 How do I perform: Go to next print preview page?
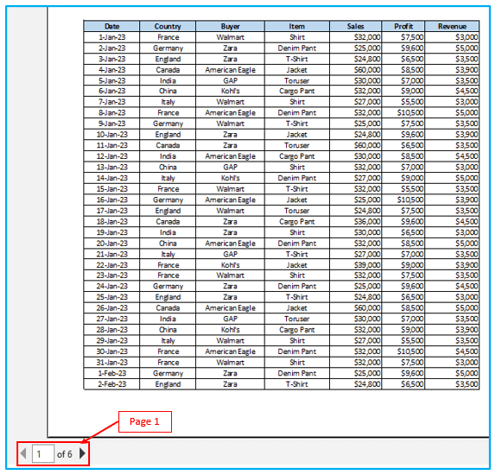[x=82, y=453]
